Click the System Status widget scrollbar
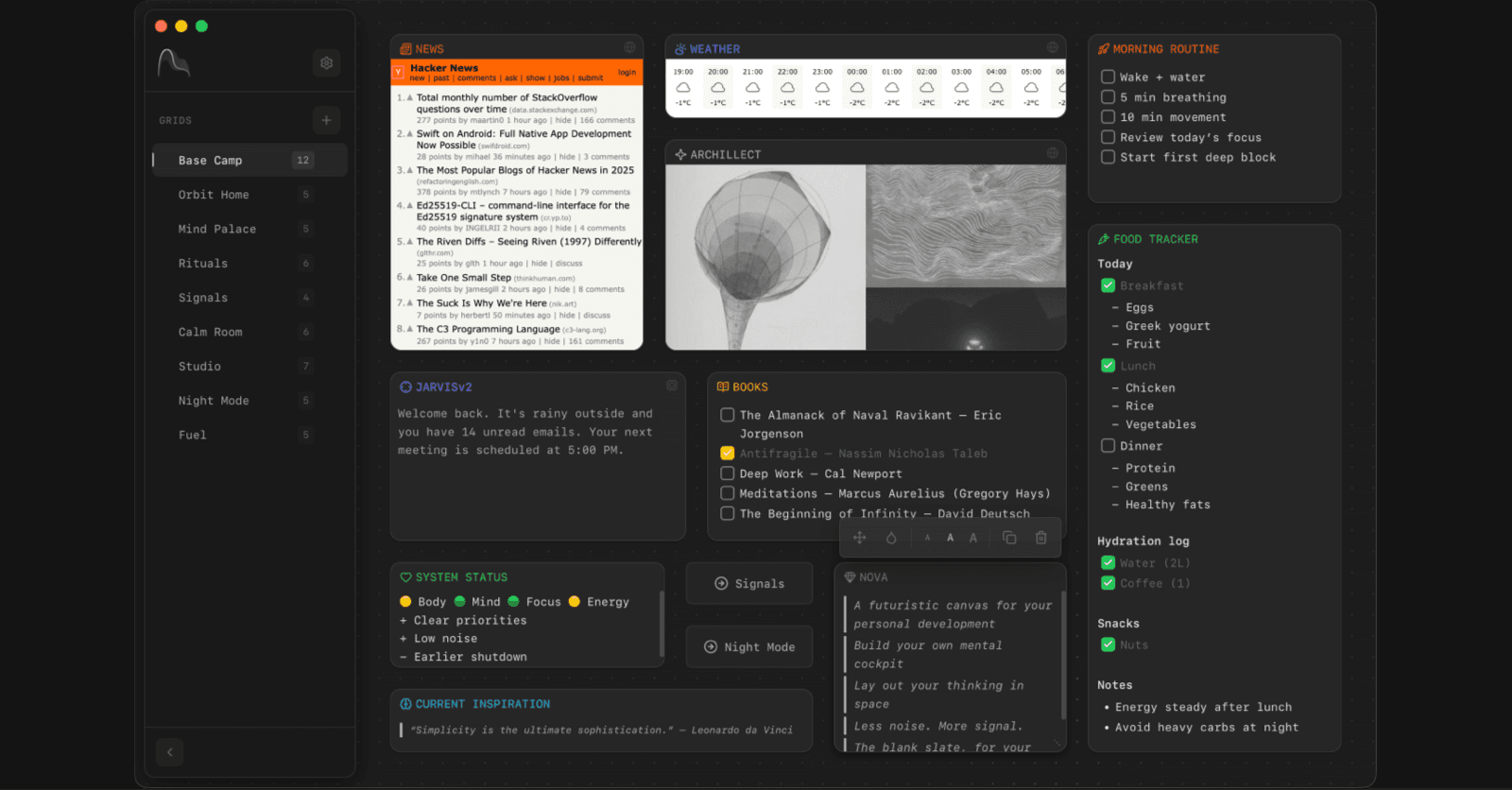1512x790 pixels. (x=661, y=624)
